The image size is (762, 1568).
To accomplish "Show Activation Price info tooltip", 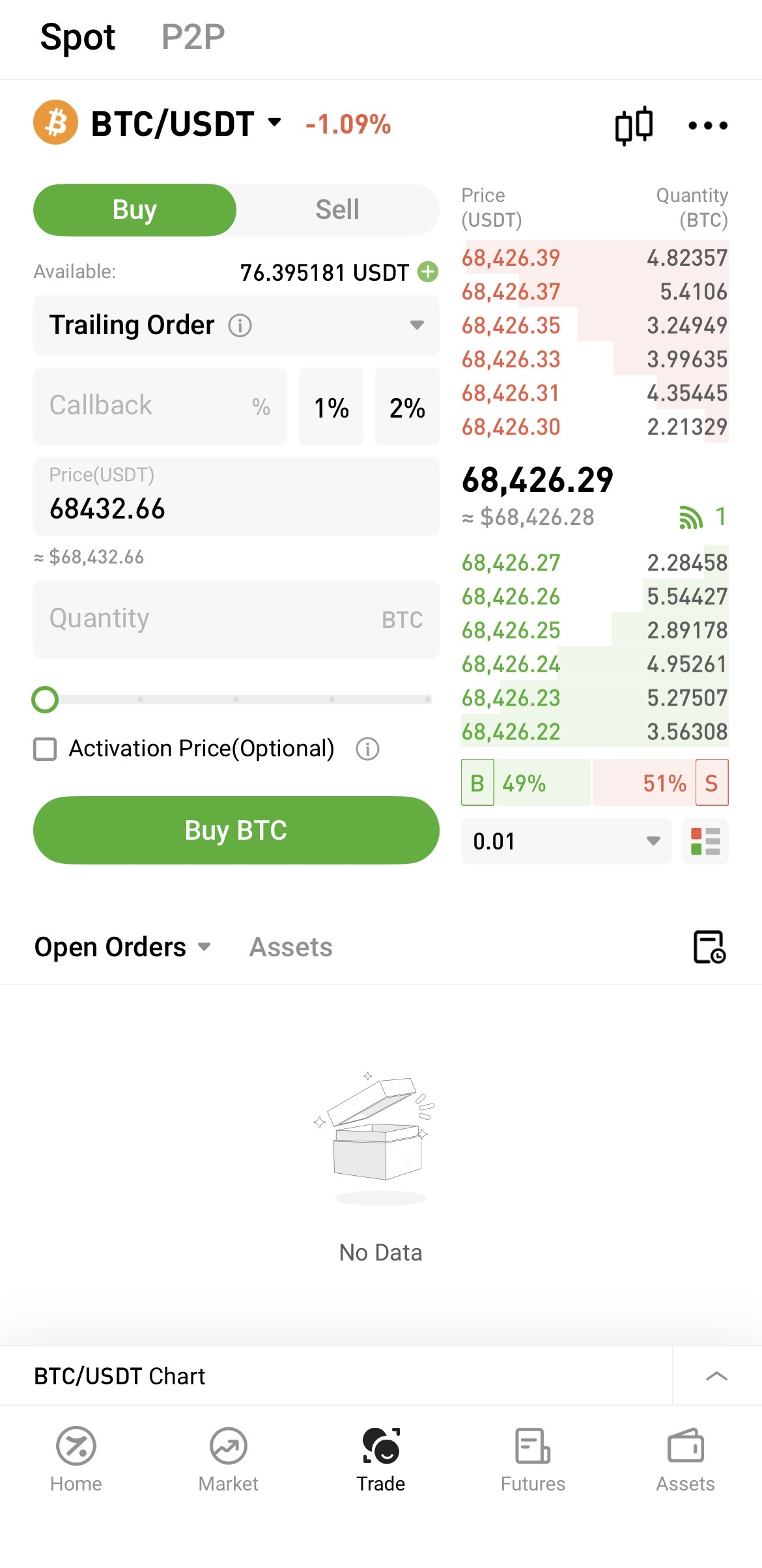I will [367, 749].
